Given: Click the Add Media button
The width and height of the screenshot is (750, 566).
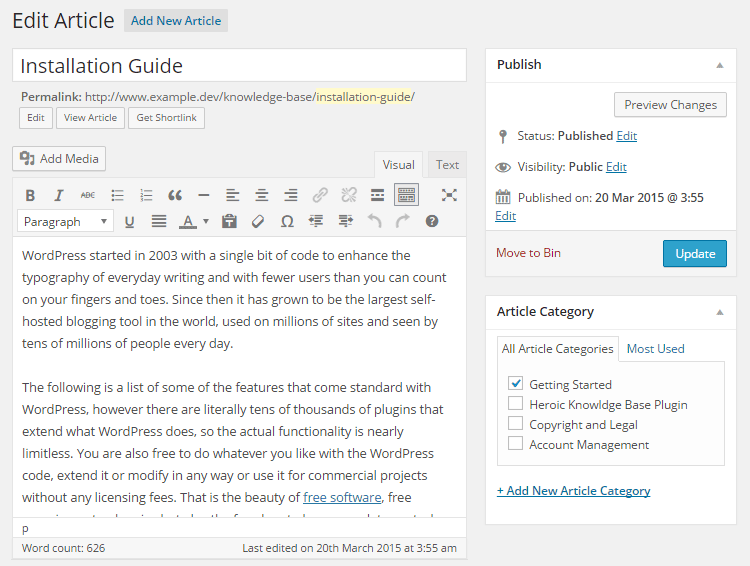Looking at the screenshot, I should pyautogui.click(x=59, y=159).
